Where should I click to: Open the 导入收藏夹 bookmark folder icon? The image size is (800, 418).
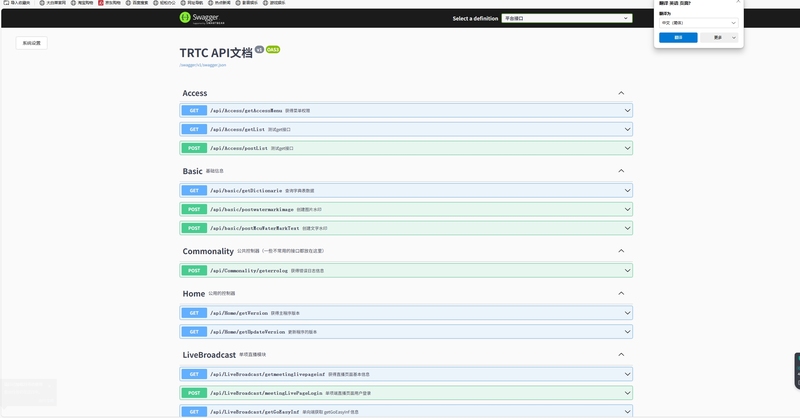[x=6, y=3]
